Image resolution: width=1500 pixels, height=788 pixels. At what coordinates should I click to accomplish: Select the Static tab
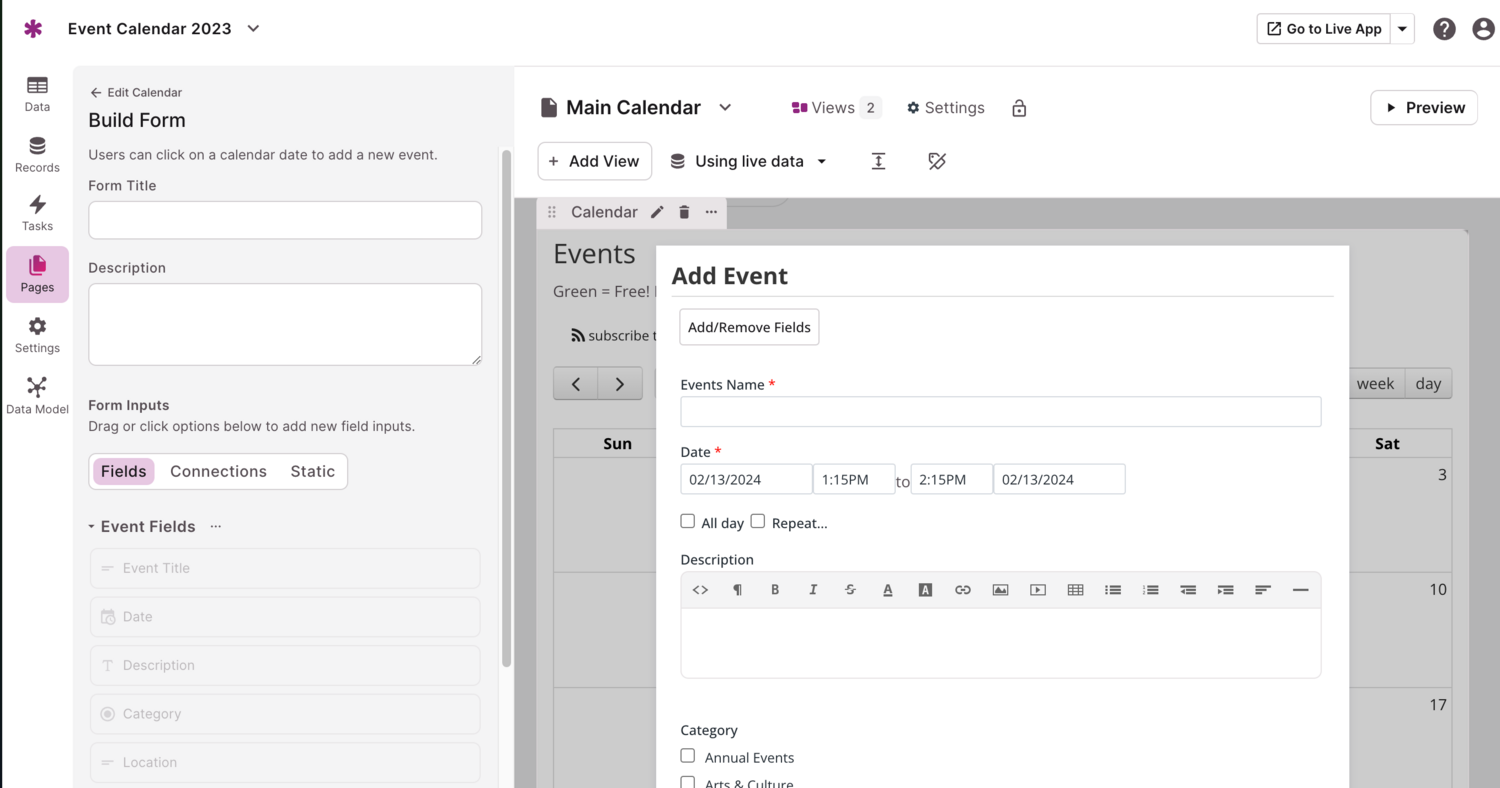pyautogui.click(x=312, y=471)
